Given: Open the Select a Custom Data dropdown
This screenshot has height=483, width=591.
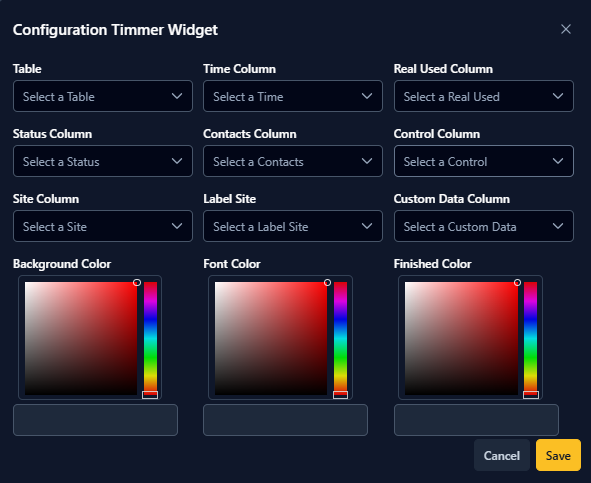Looking at the screenshot, I should [484, 226].
